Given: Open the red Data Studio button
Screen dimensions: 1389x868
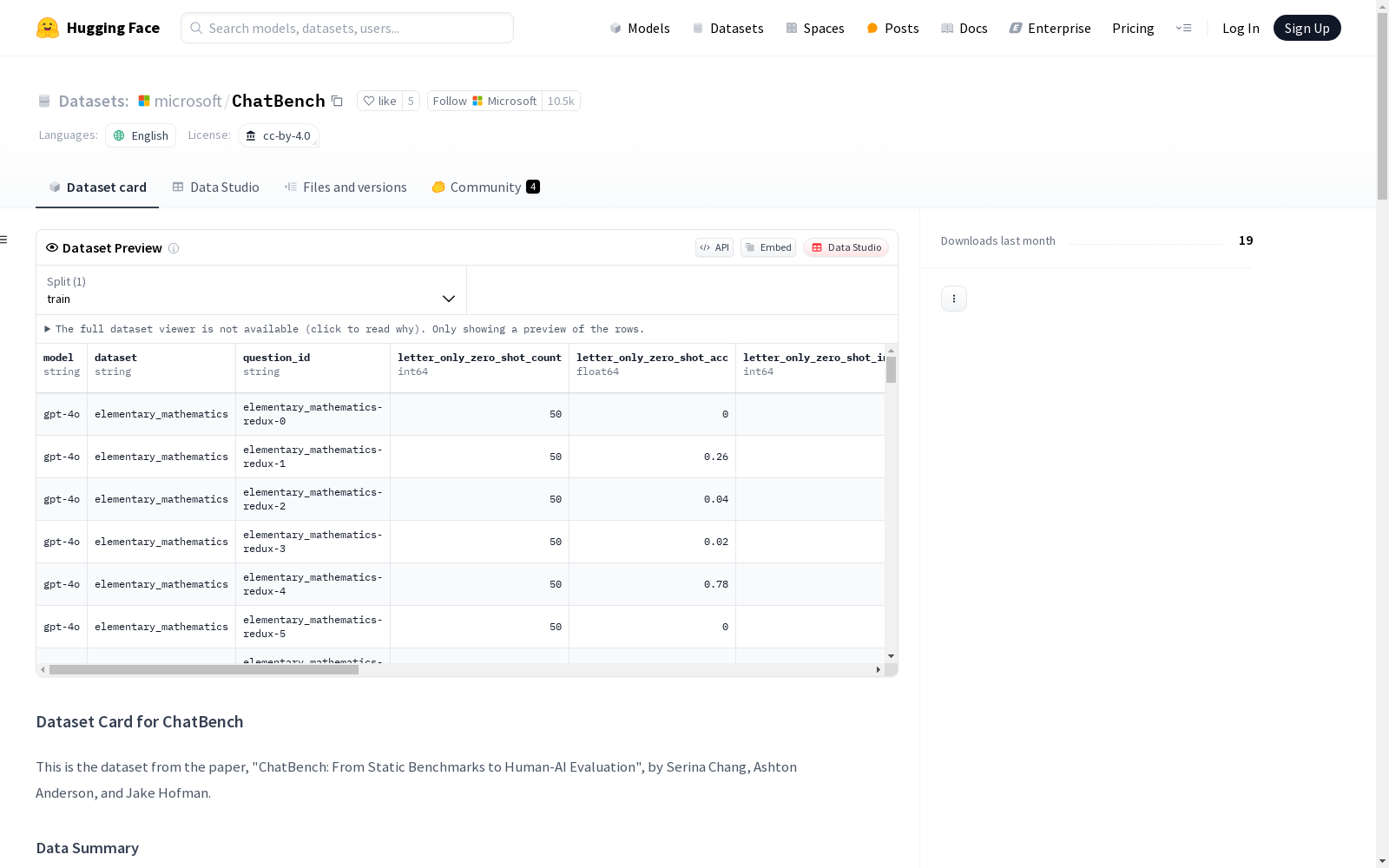Looking at the screenshot, I should (846, 247).
